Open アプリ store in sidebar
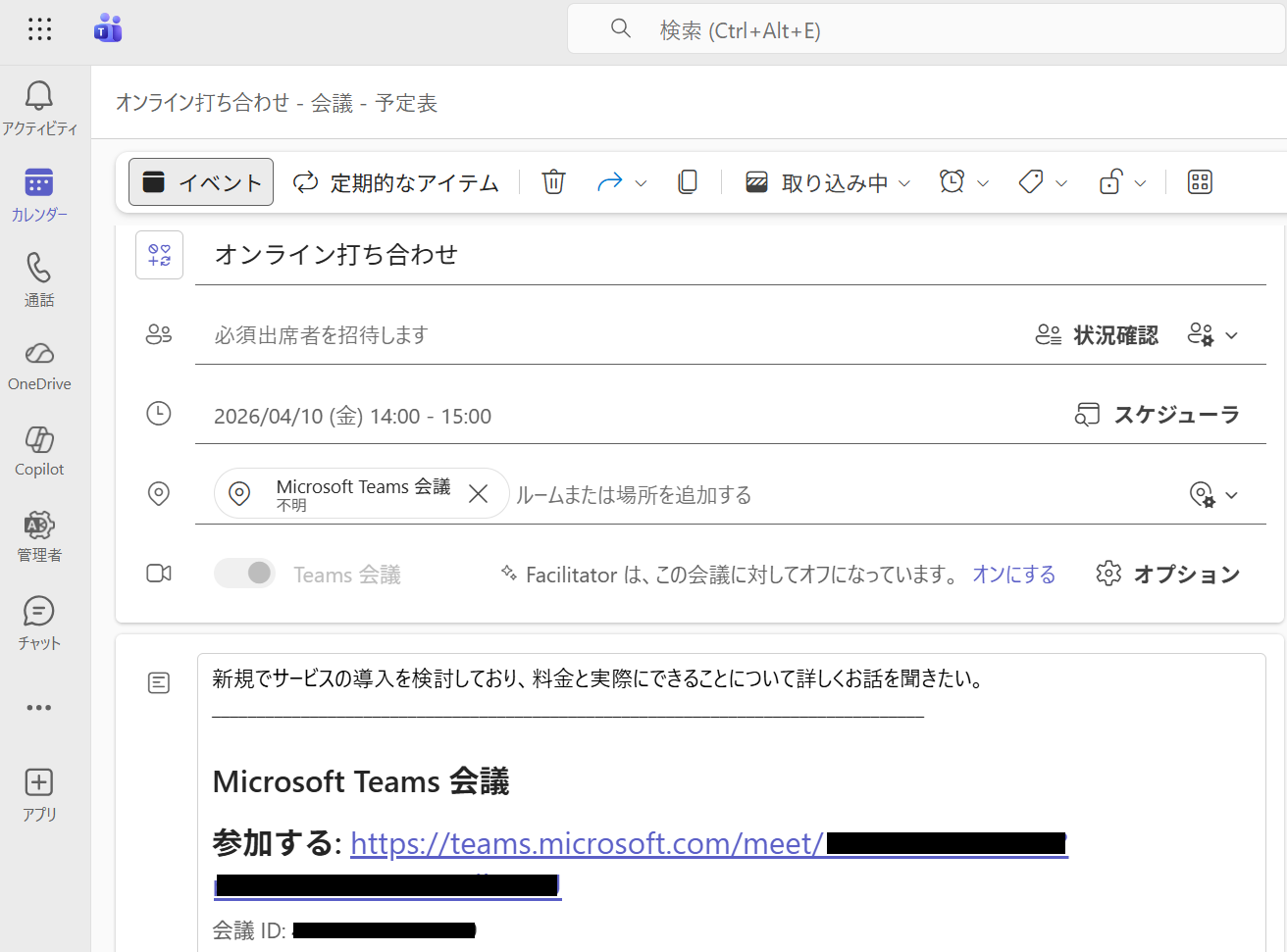The image size is (1287, 952). [39, 794]
